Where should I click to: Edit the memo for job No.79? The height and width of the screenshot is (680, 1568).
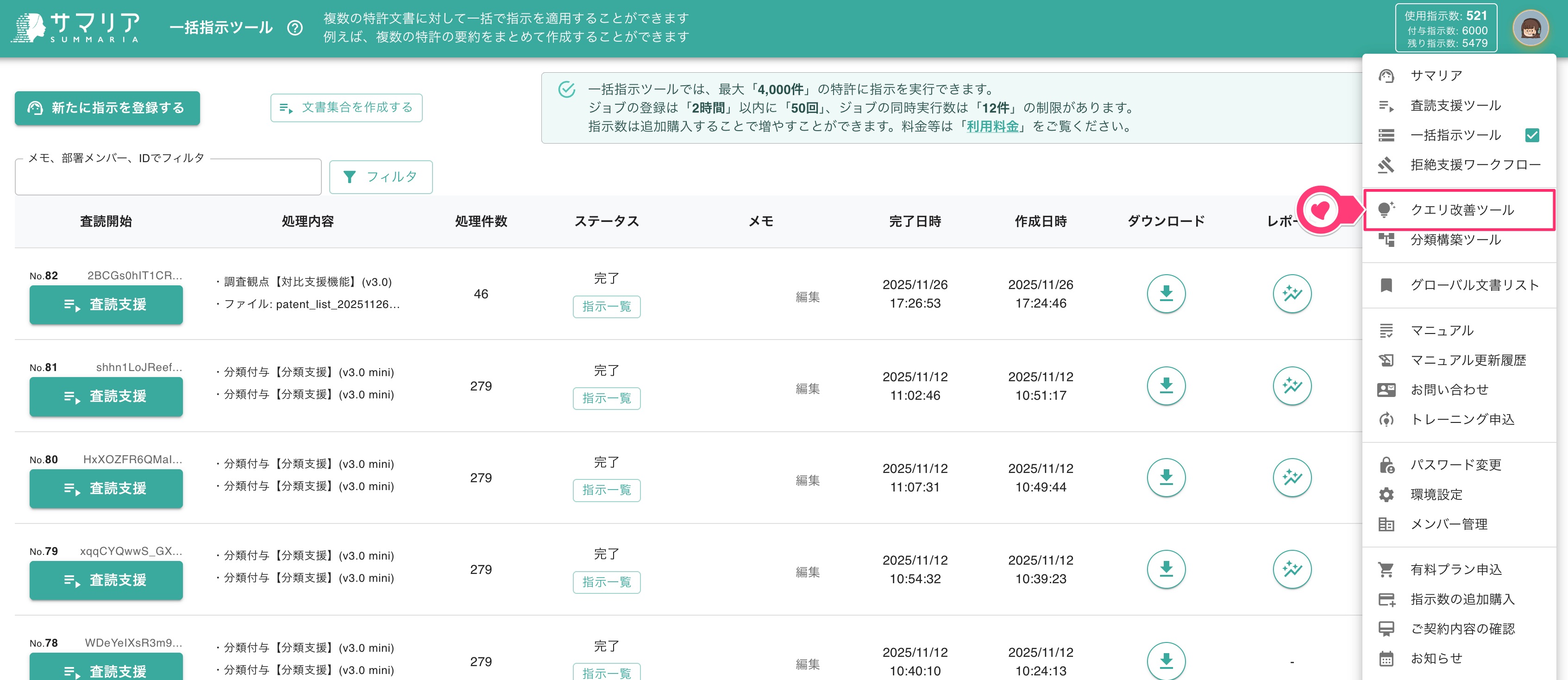click(808, 572)
